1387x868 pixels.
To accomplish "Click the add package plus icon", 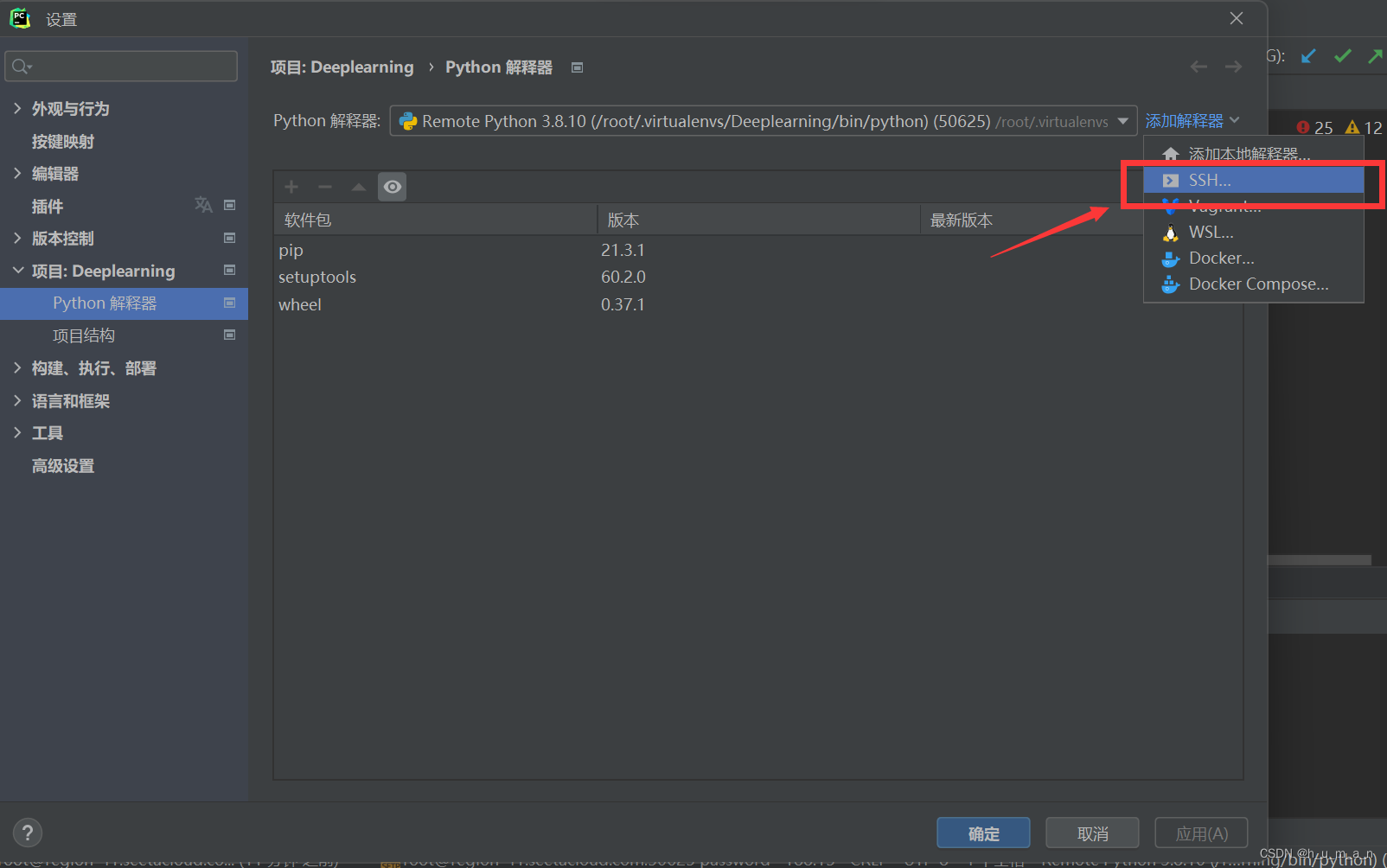I will point(291,187).
